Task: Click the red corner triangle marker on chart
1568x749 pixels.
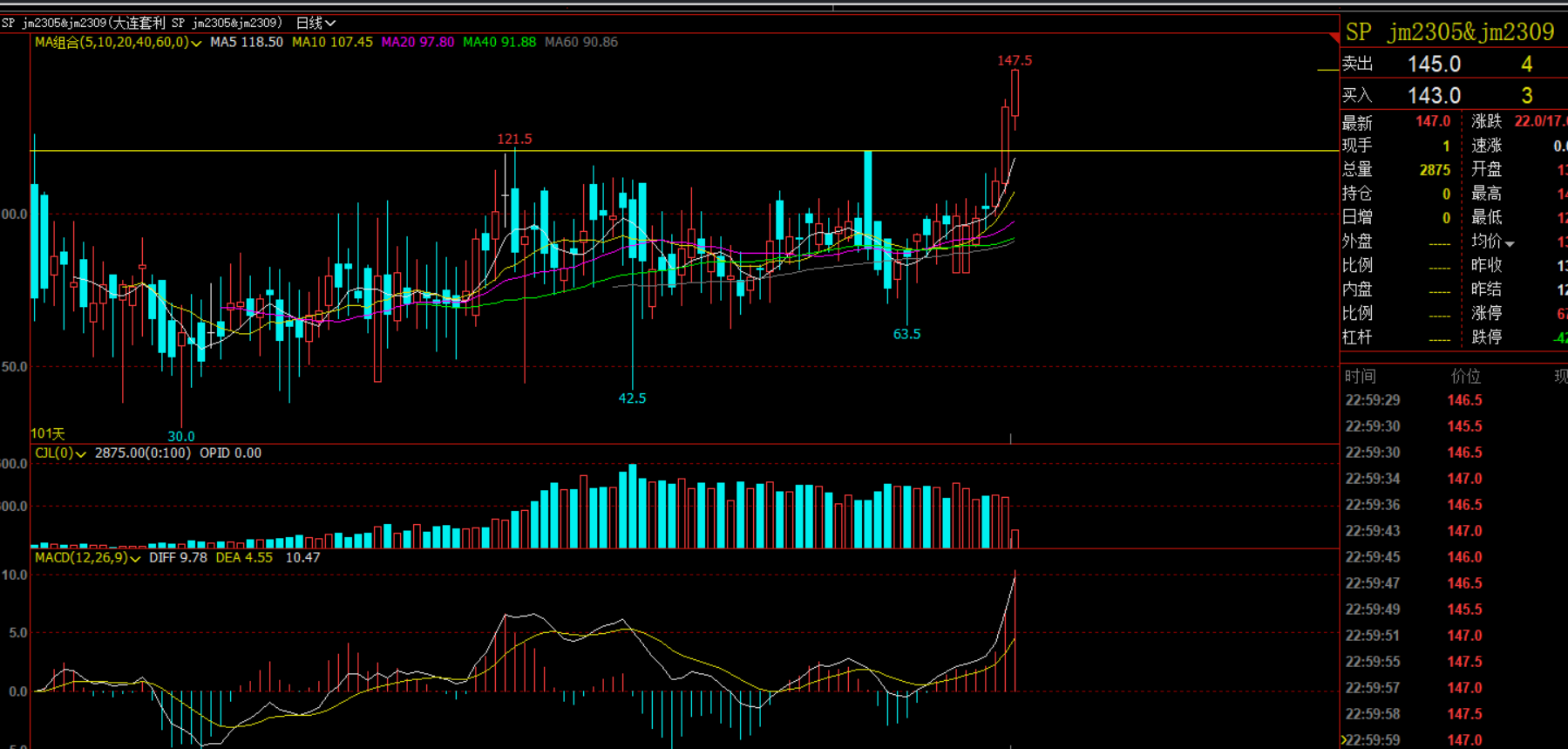Action: [x=1334, y=37]
